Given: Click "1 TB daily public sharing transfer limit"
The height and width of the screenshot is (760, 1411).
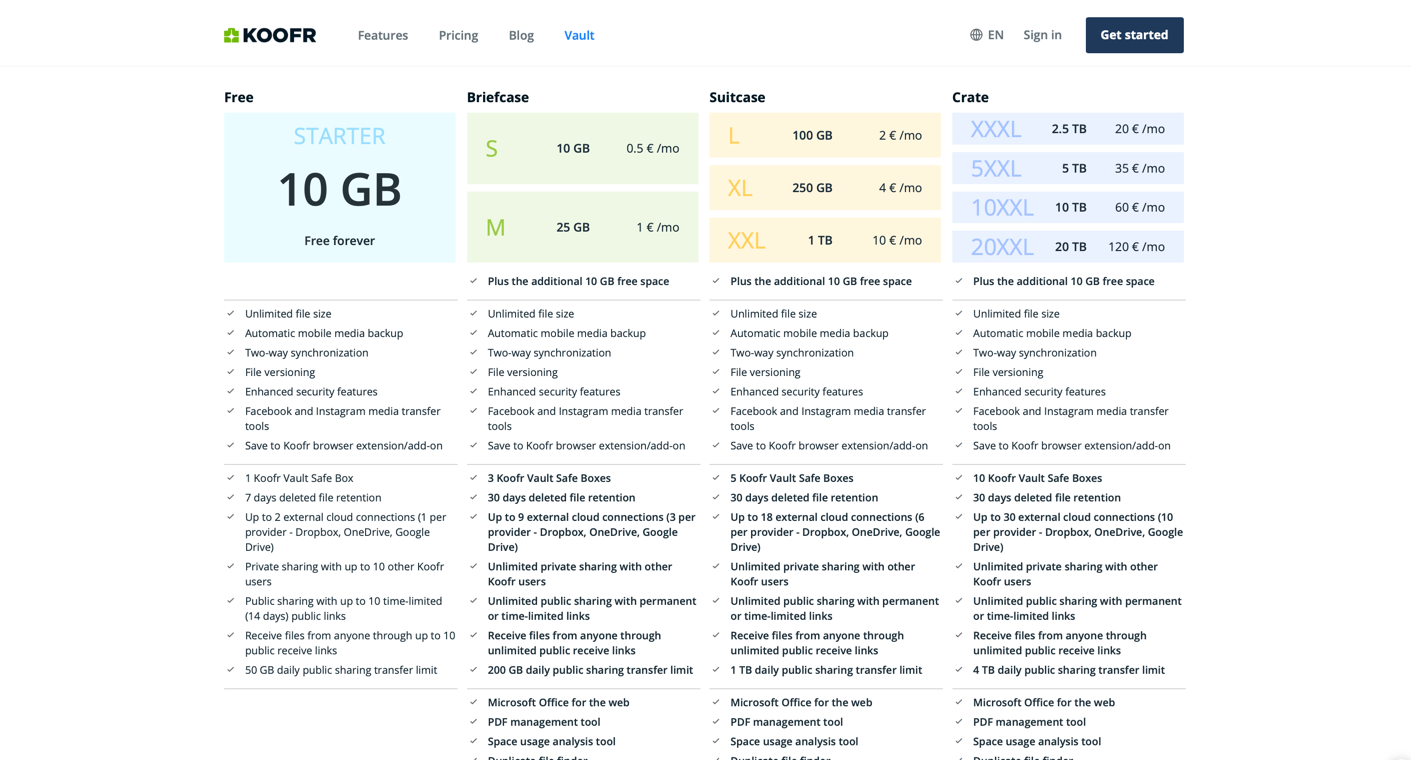Looking at the screenshot, I should 826,670.
